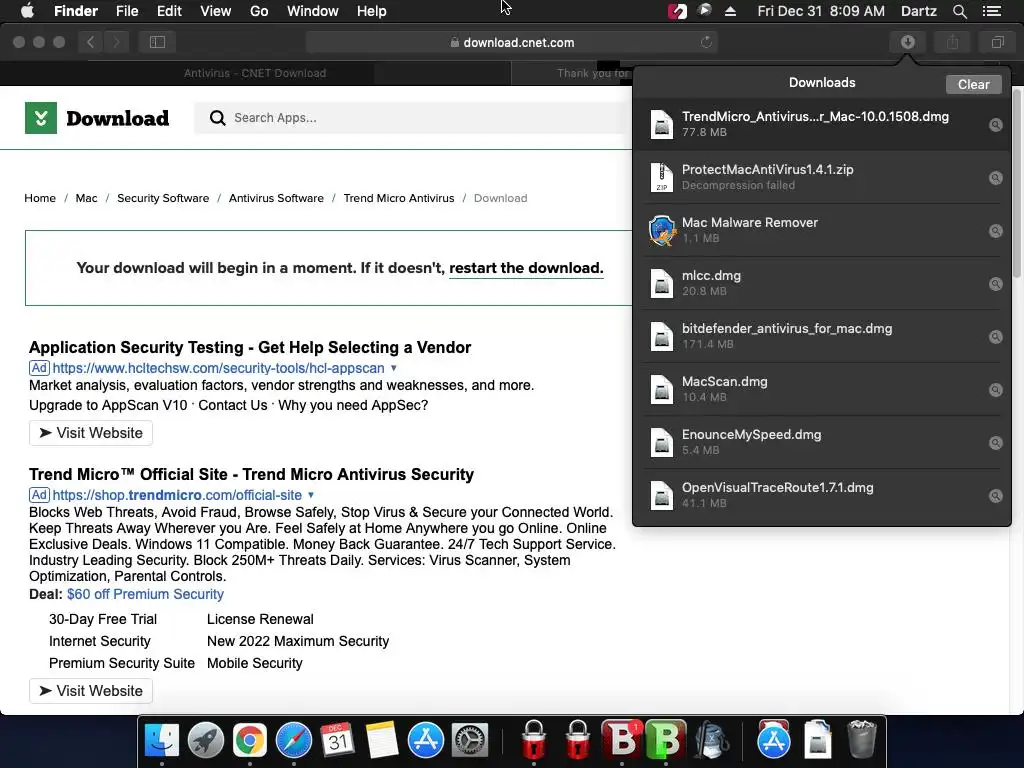
Task: Click the search magnifier in Search Apps
Action: [217, 118]
